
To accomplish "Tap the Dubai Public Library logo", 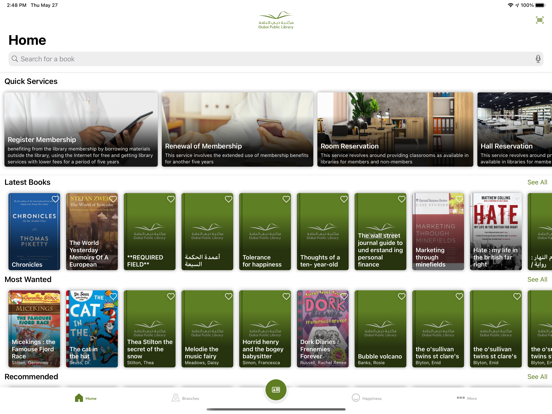I will 276,20.
